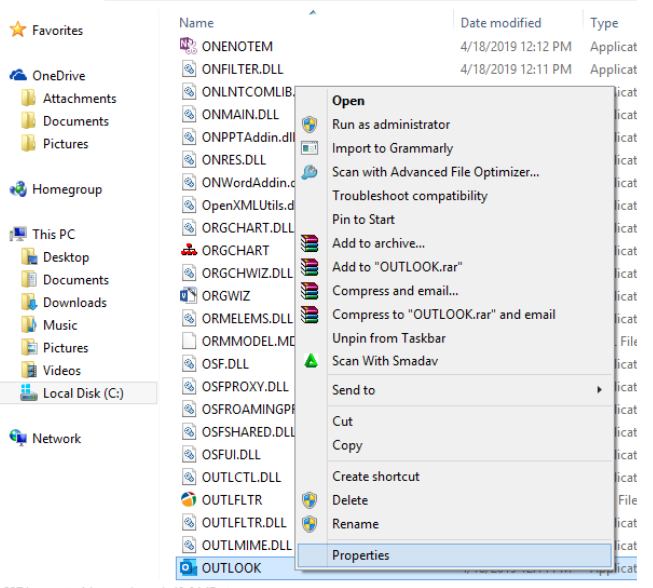Click the OUTLOOK application icon

pyautogui.click(x=188, y=568)
